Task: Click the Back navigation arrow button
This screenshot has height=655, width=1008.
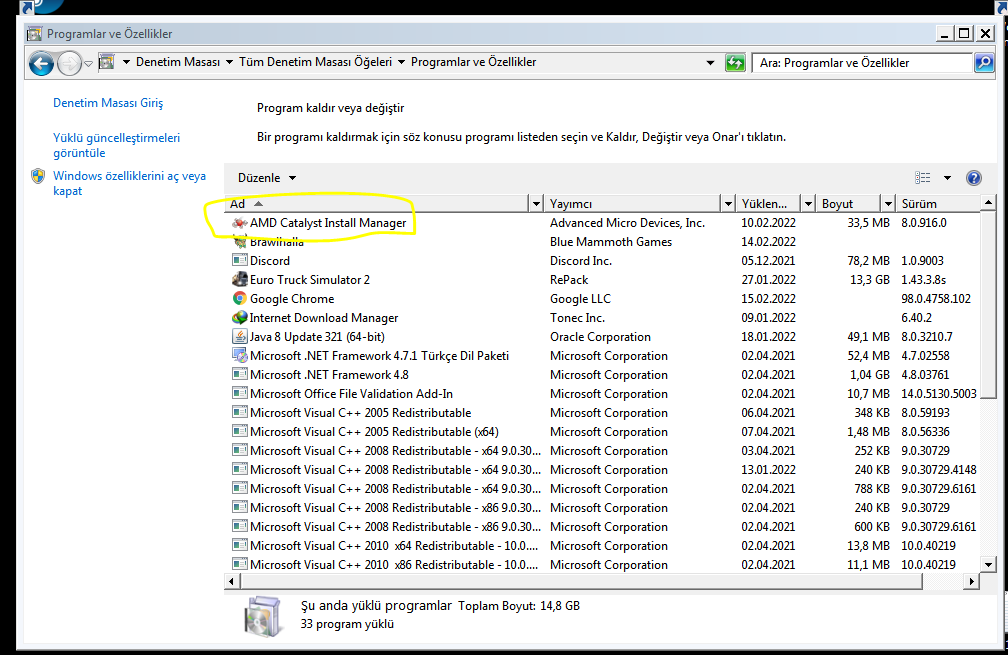Action: point(41,63)
